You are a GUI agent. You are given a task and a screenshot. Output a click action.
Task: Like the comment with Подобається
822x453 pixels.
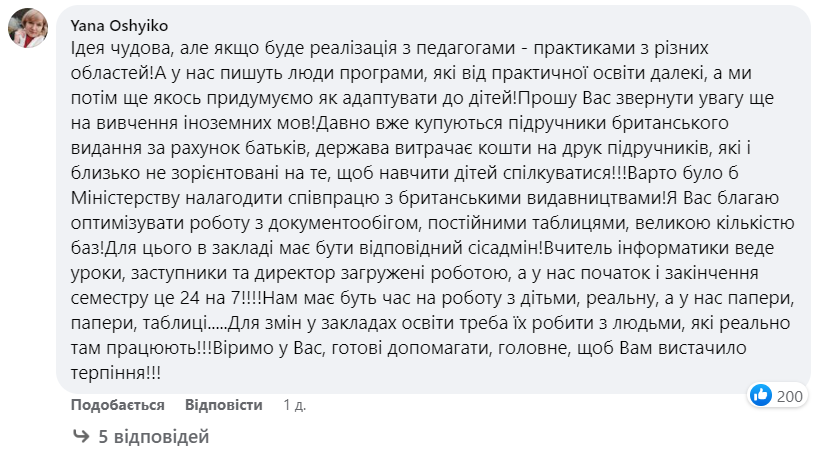(x=118, y=405)
